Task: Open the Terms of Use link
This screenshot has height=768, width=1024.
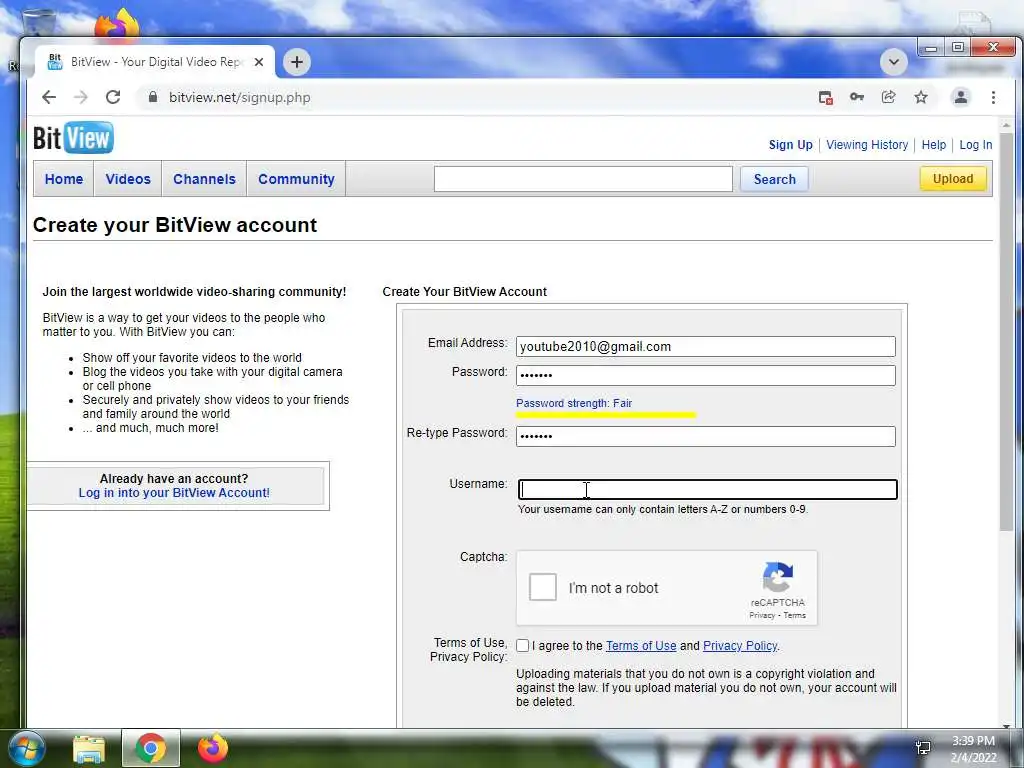Action: pos(641,646)
